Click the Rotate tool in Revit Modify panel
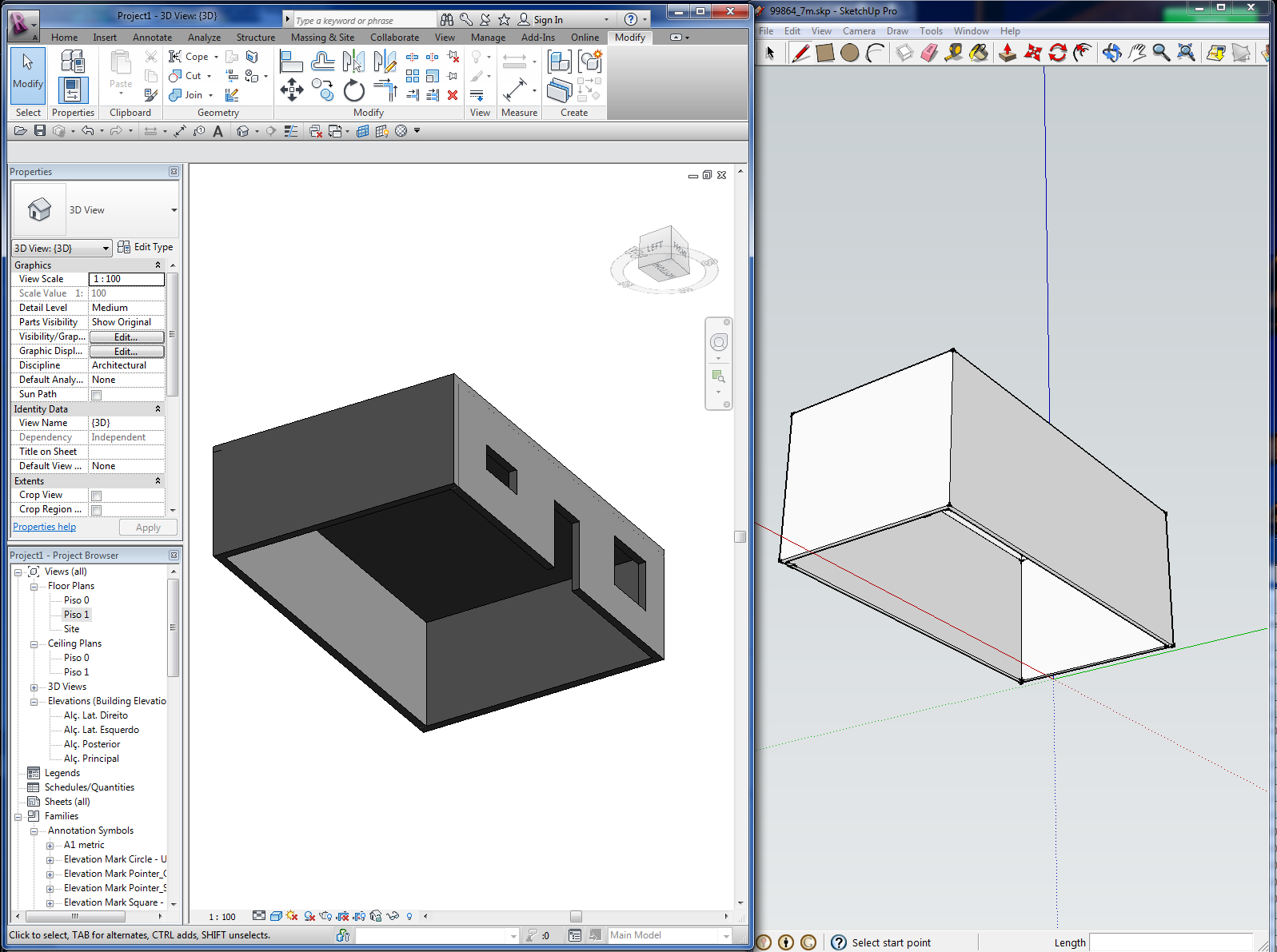The width and height of the screenshot is (1277, 952). [x=353, y=90]
